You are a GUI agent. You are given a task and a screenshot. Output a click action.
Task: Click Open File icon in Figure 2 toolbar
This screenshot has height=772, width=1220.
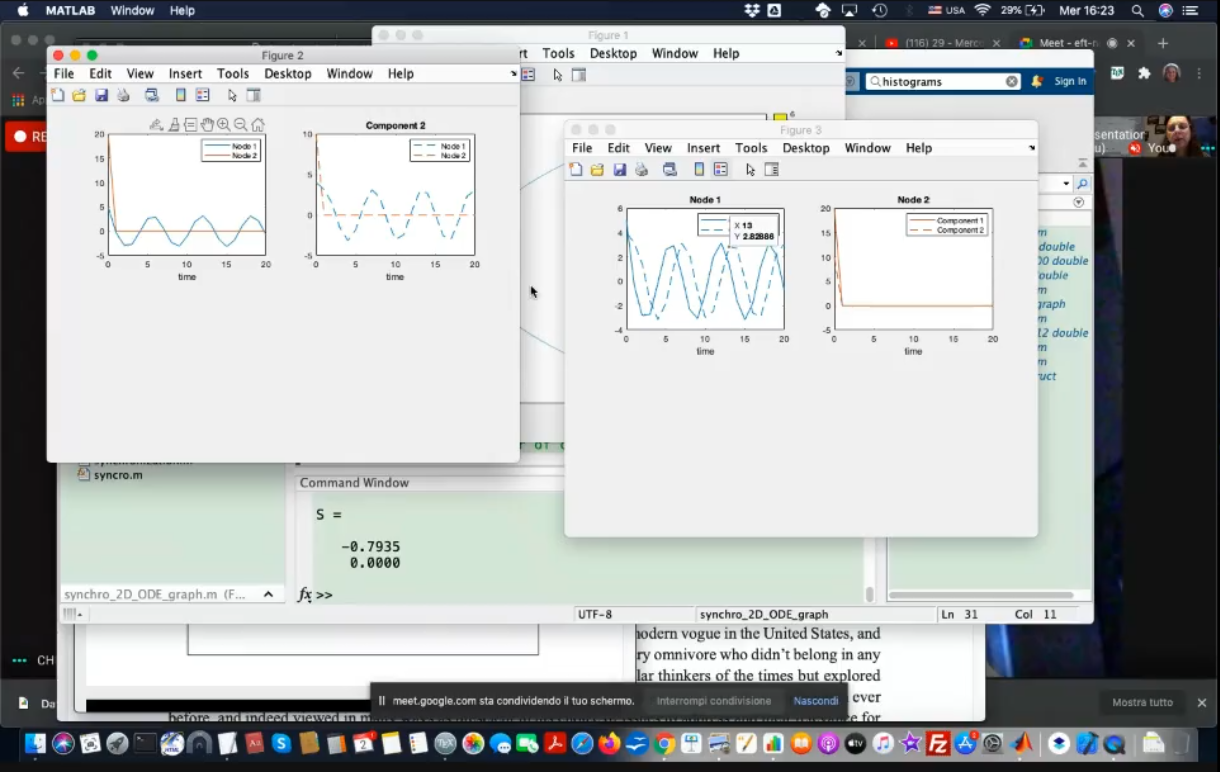click(x=79, y=95)
